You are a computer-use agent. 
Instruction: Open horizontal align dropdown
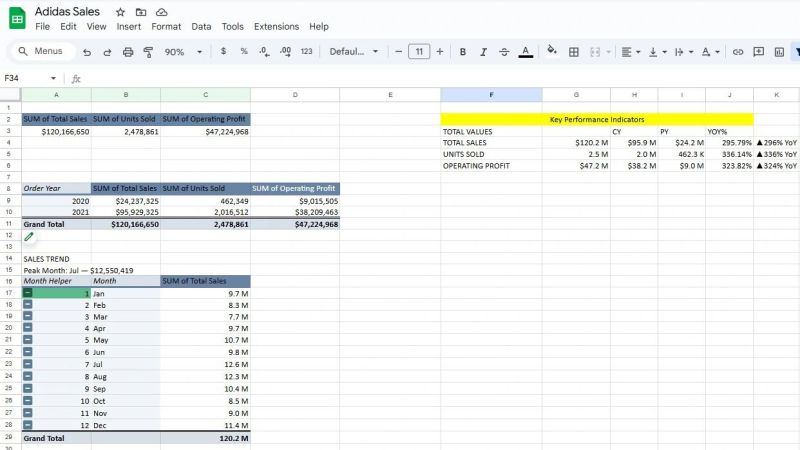point(631,52)
